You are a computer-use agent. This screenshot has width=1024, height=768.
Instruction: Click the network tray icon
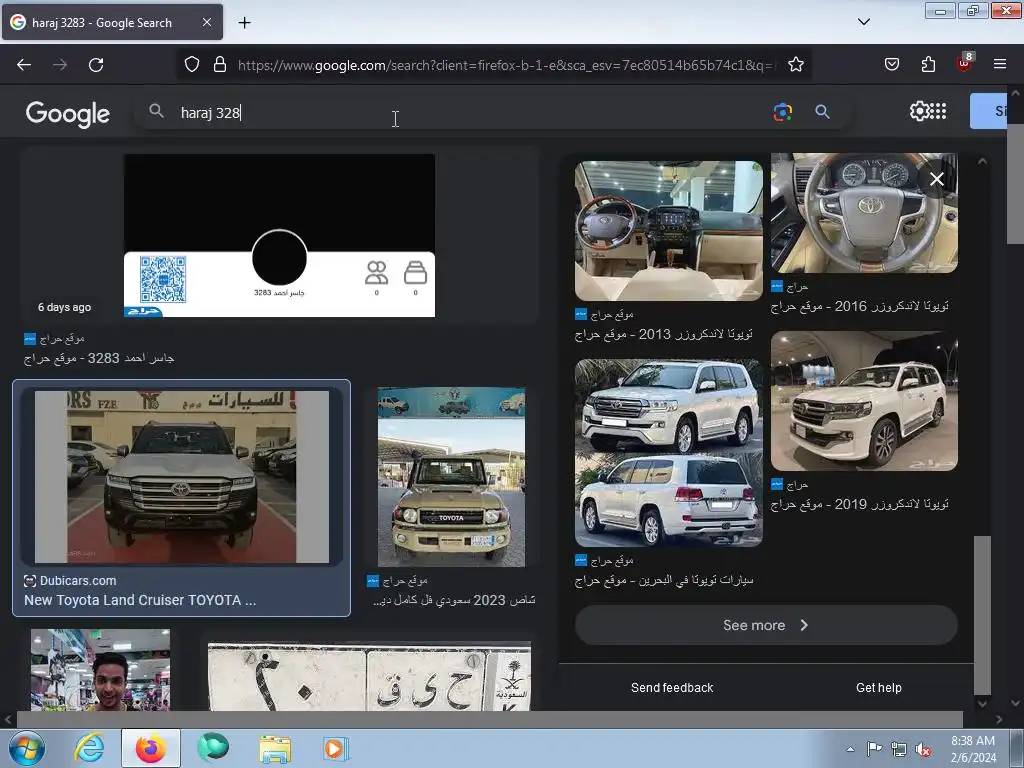point(899,749)
